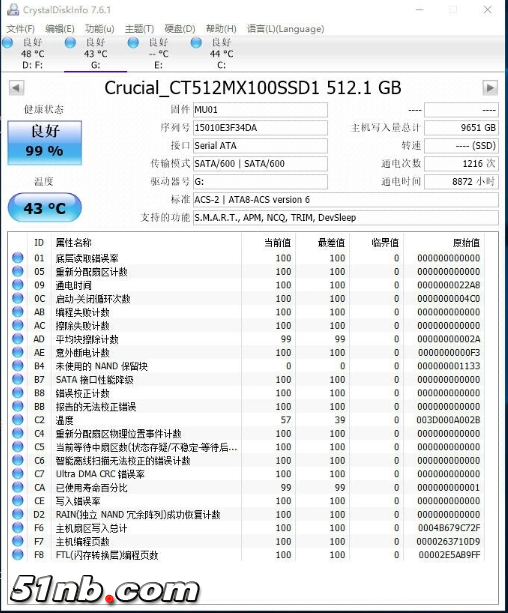Click the status icon for attribute D2
Screen dimensions: 508x613
18,514
